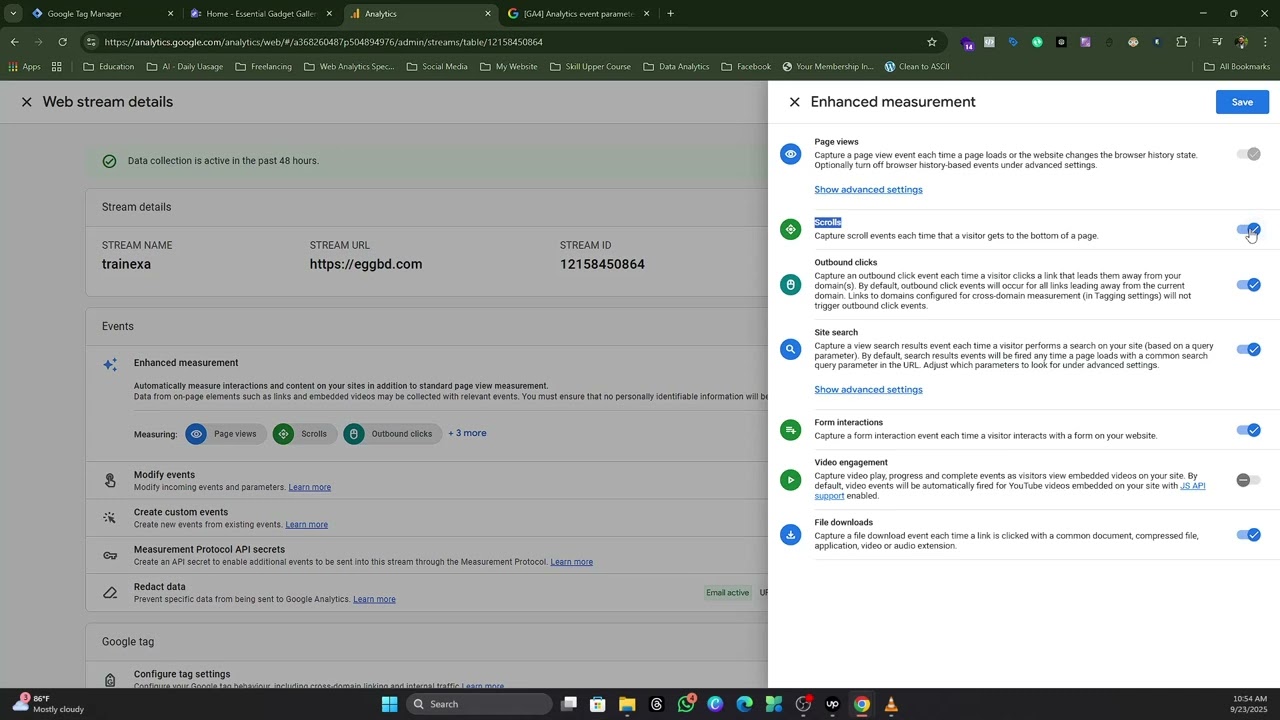Open VLC media player from taskbar
The width and height of the screenshot is (1280, 720).
pos(891,704)
